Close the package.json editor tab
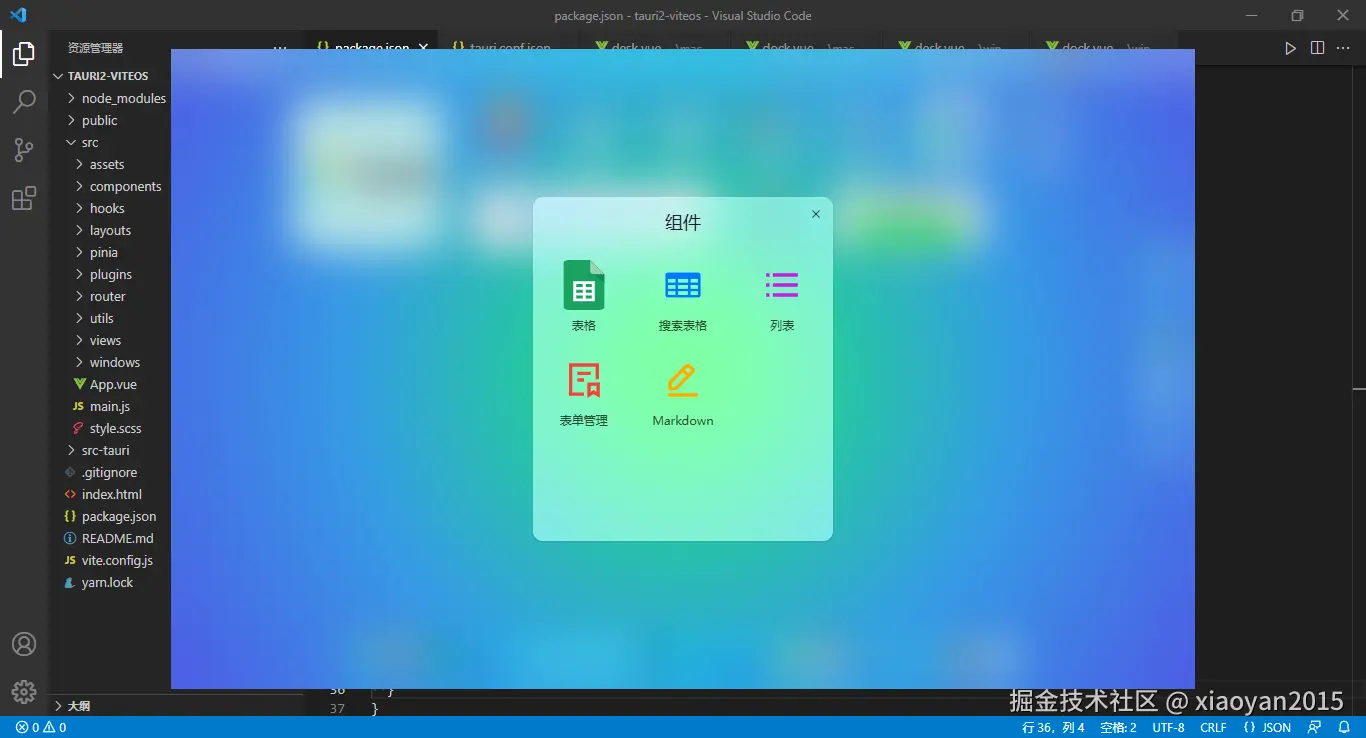 (x=423, y=47)
